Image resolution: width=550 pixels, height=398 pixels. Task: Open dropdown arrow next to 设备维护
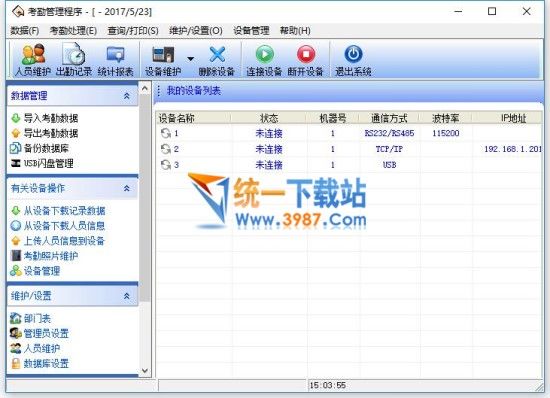190,59
